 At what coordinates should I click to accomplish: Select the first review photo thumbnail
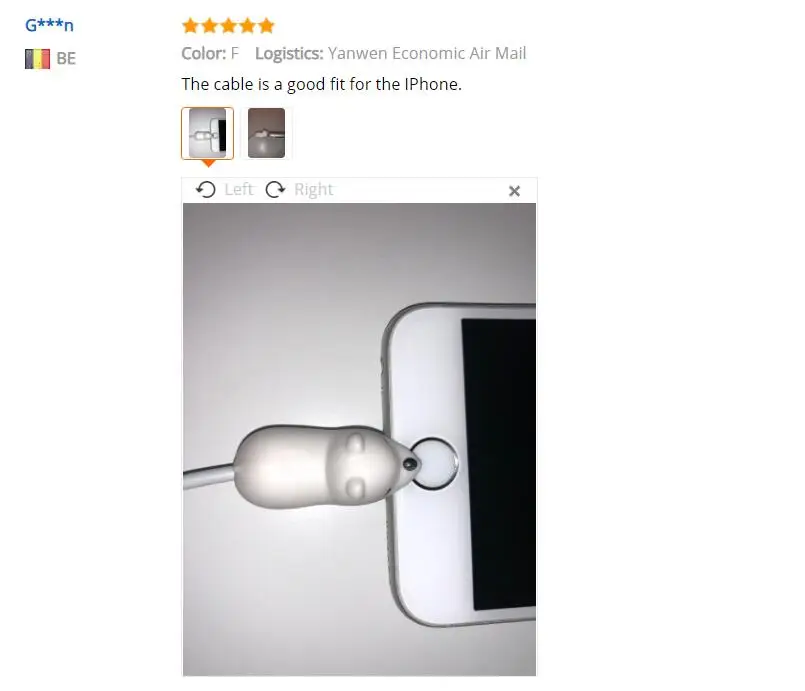(x=207, y=133)
